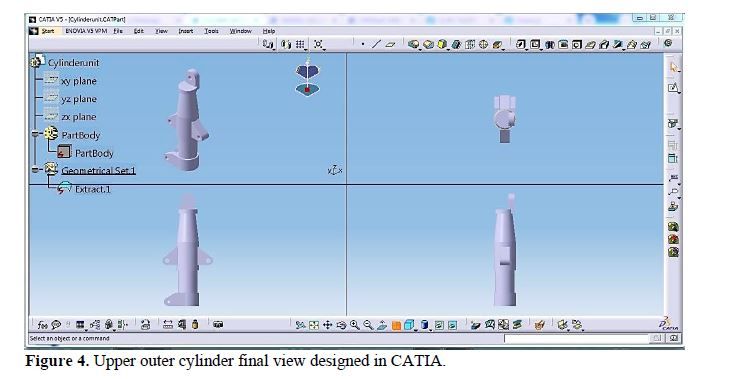The height and width of the screenshot is (379, 745).
Task: Open the Select tool dropdown arrow on the right
Action: pos(679,72)
